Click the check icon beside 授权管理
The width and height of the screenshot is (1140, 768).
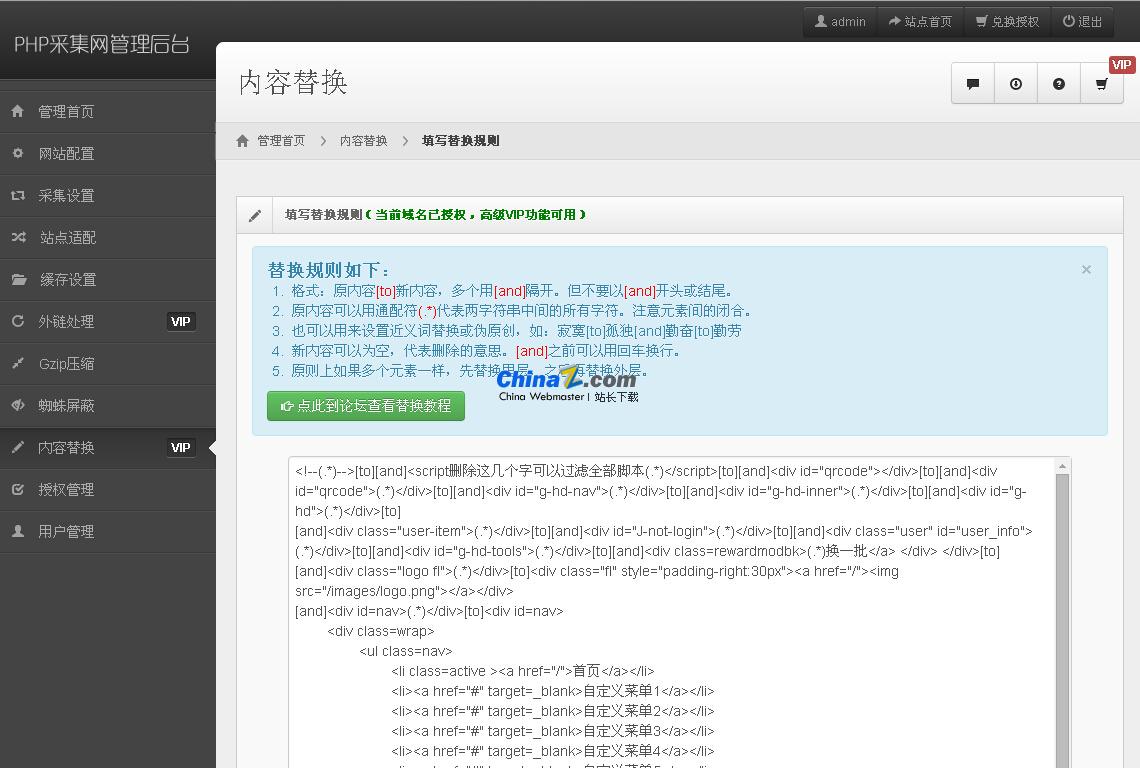[18, 489]
